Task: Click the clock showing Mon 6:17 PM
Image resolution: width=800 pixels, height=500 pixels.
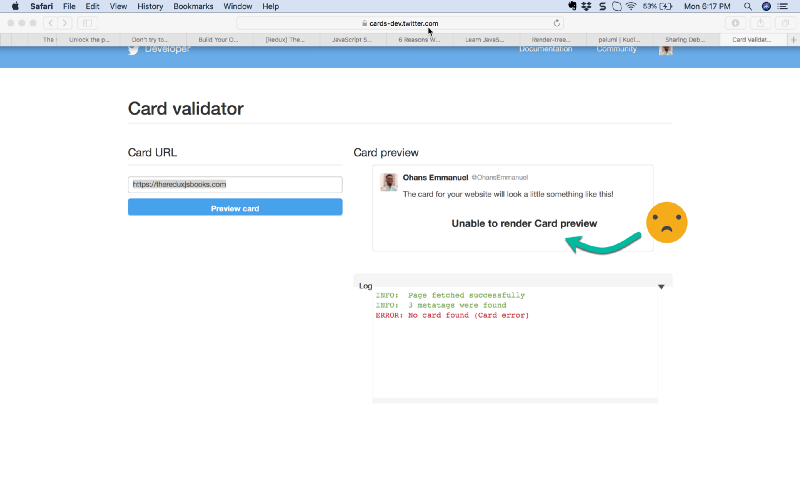Action: [707, 6]
